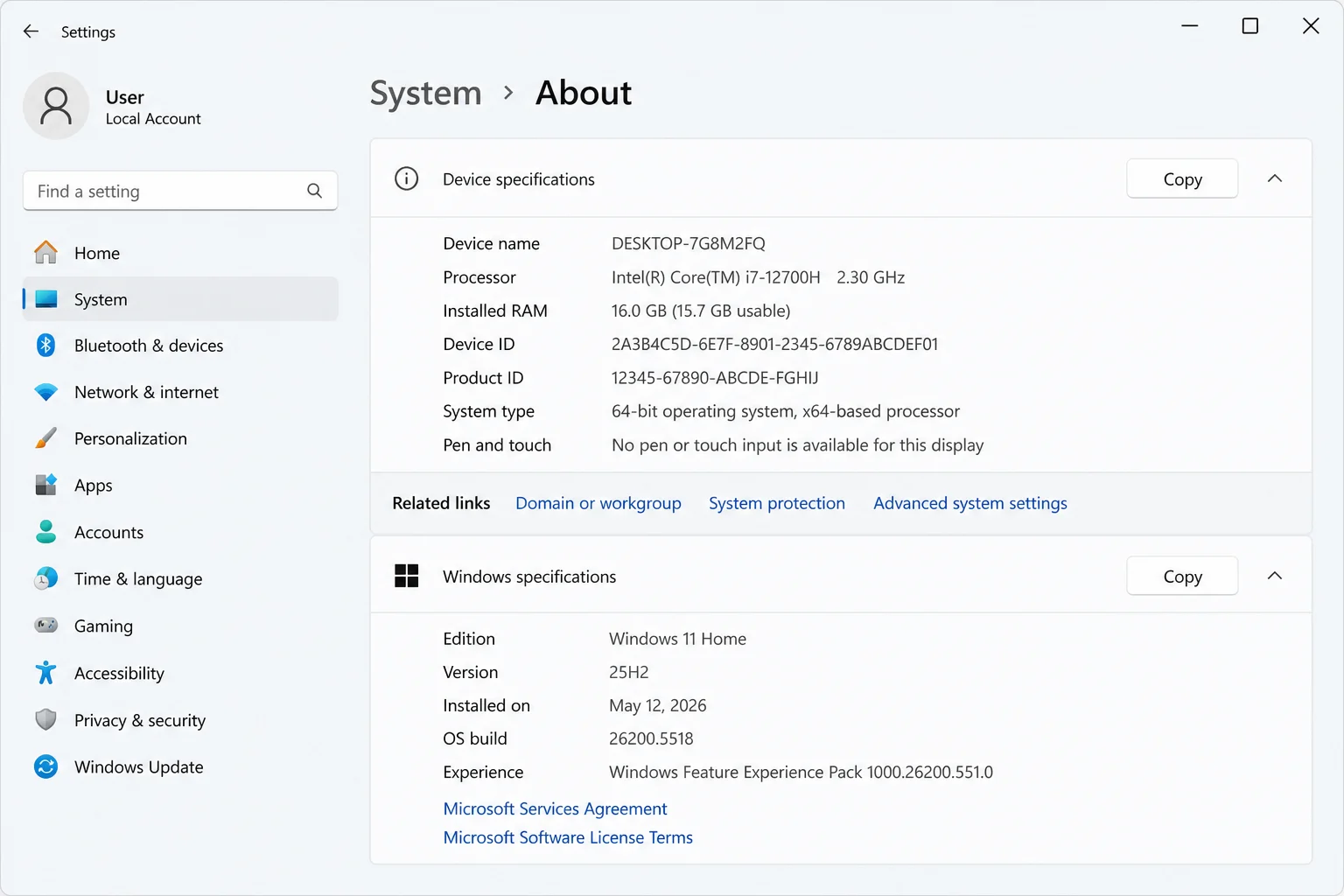Screen dimensions: 1344x896
Task: Open the Home settings page label
Action: 97,253
